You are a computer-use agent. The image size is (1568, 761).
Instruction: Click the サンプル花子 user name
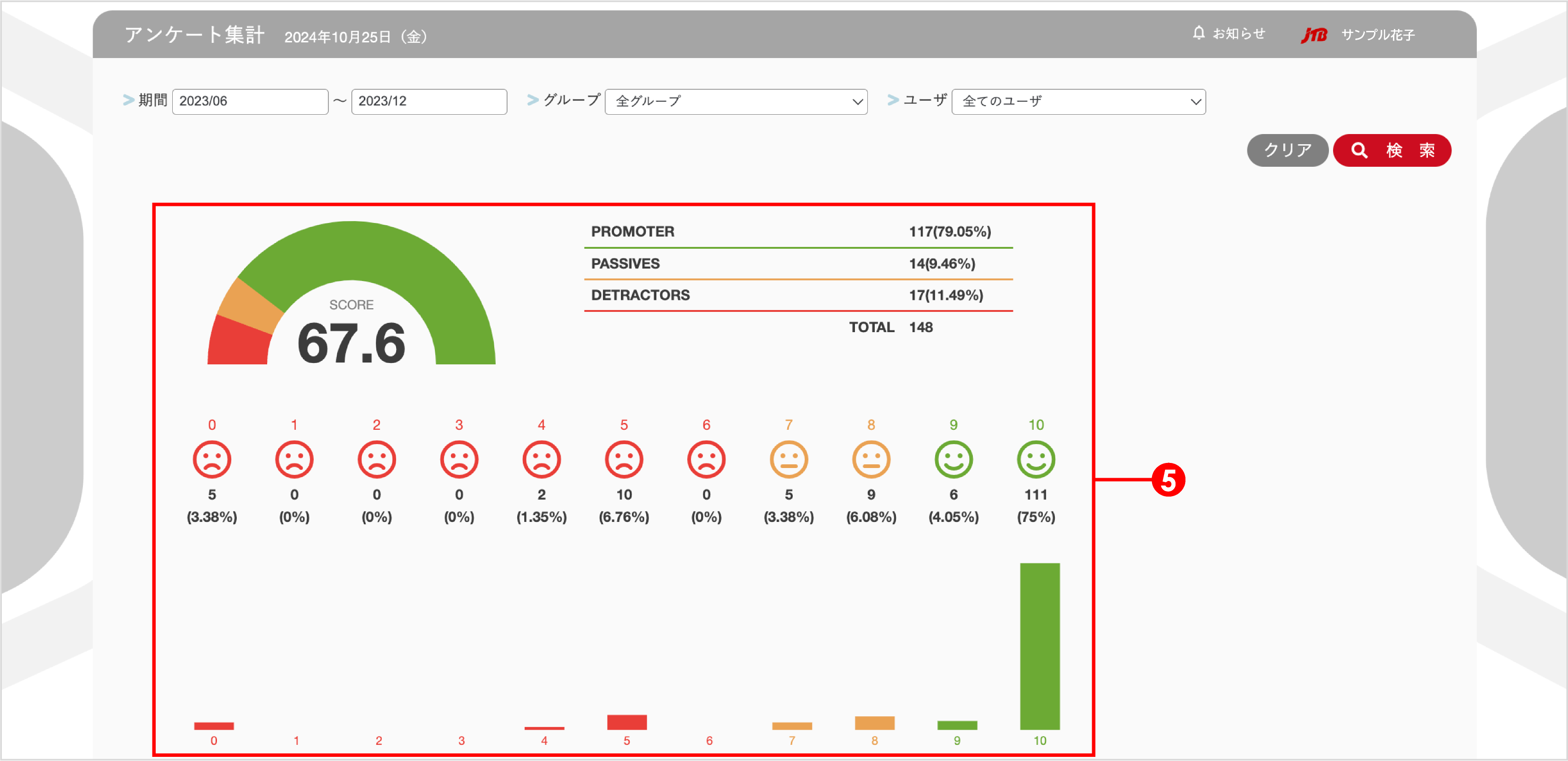1377,35
